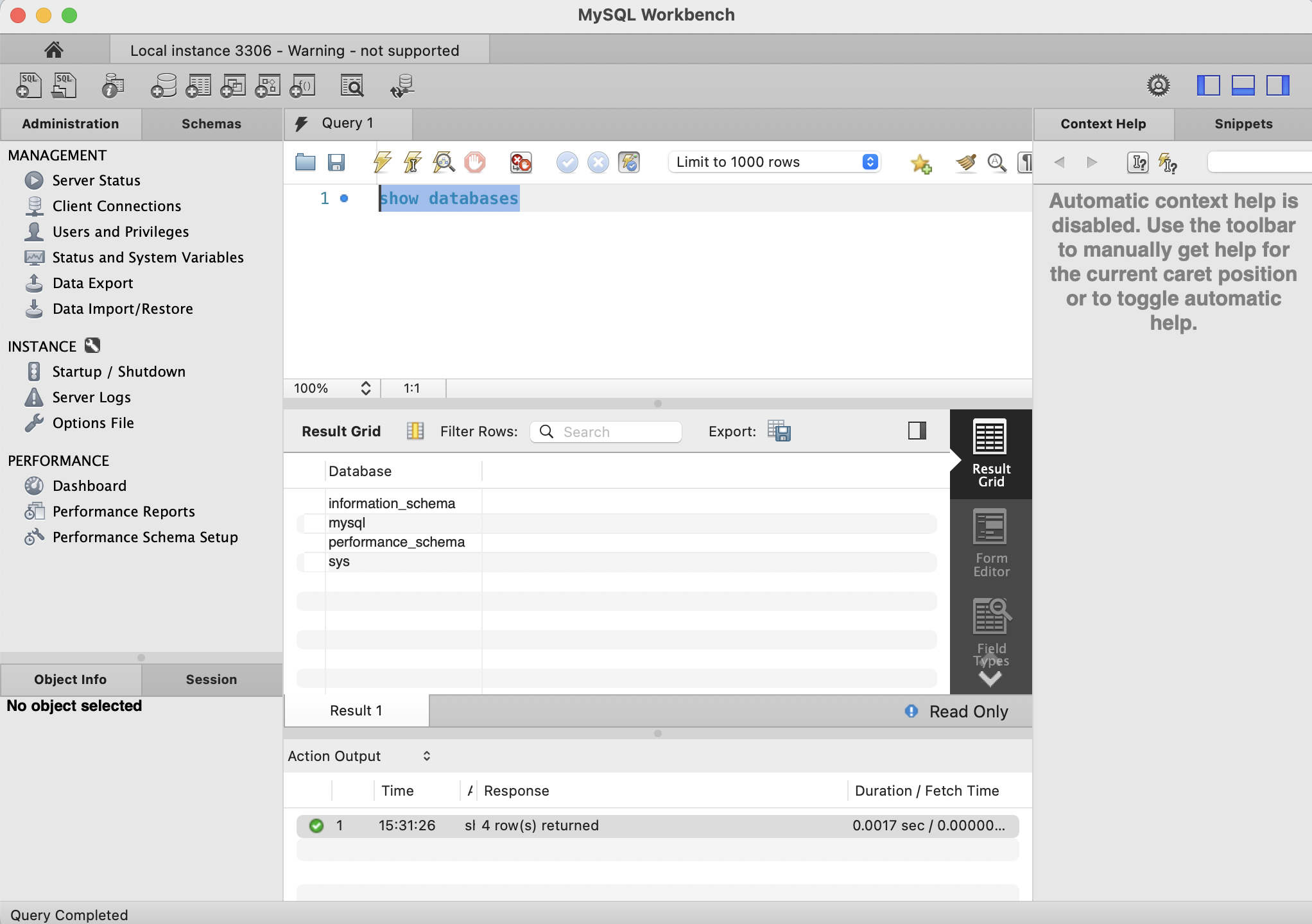The image size is (1312, 924).
Task: Open Users and Privileges section
Action: coord(121,232)
